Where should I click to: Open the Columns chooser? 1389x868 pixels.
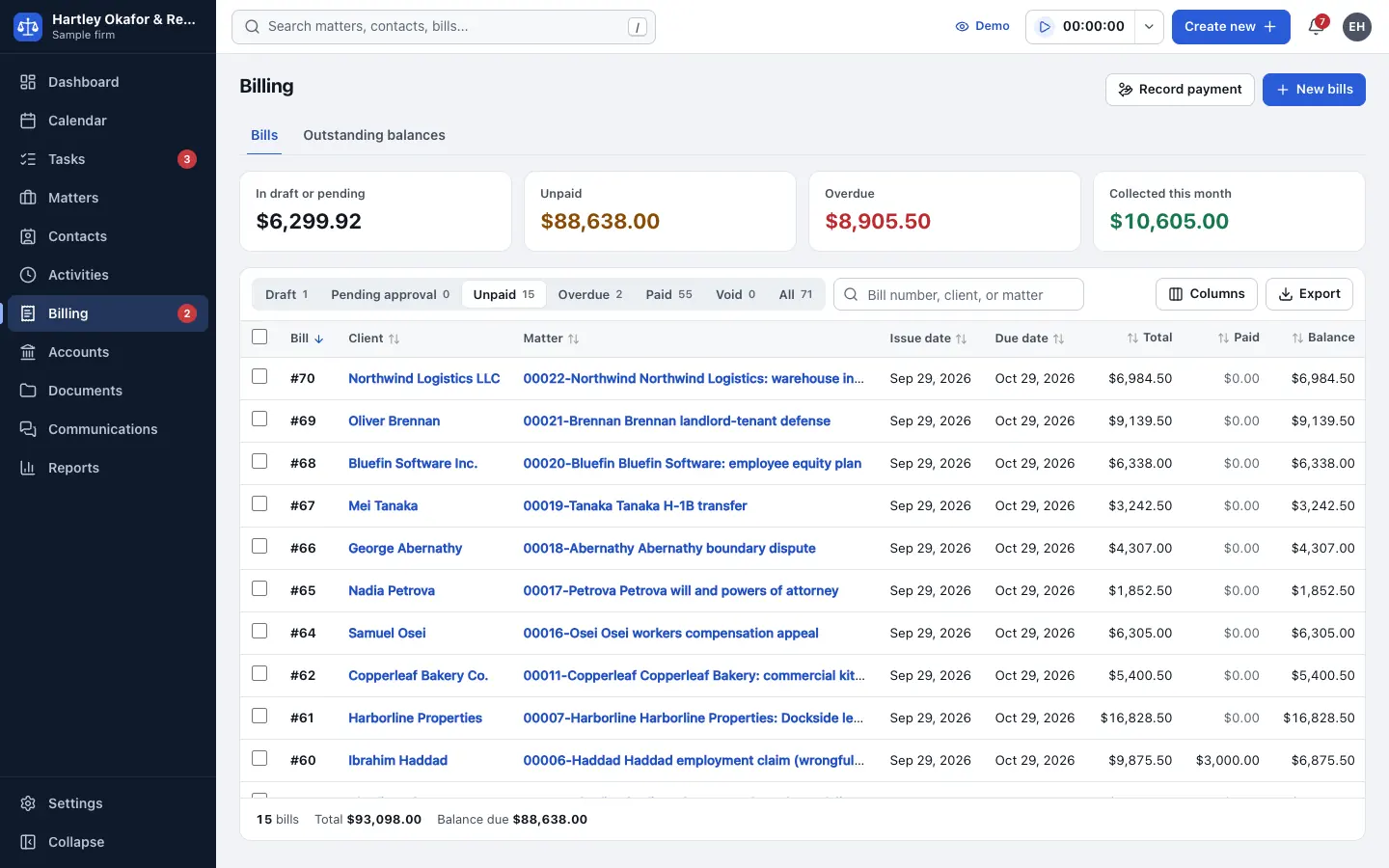coord(1206,294)
